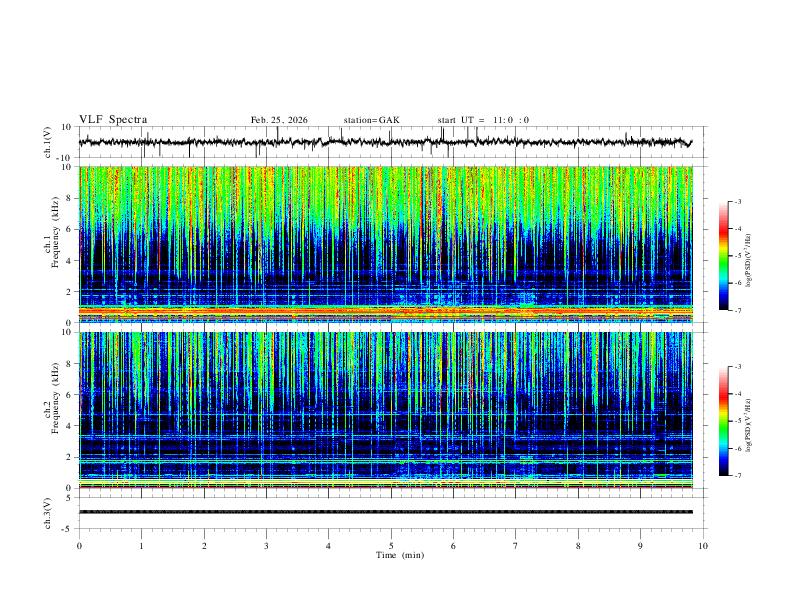Click the 'ch.1(V)' waveform axis label
The image size is (792, 612).
point(48,142)
